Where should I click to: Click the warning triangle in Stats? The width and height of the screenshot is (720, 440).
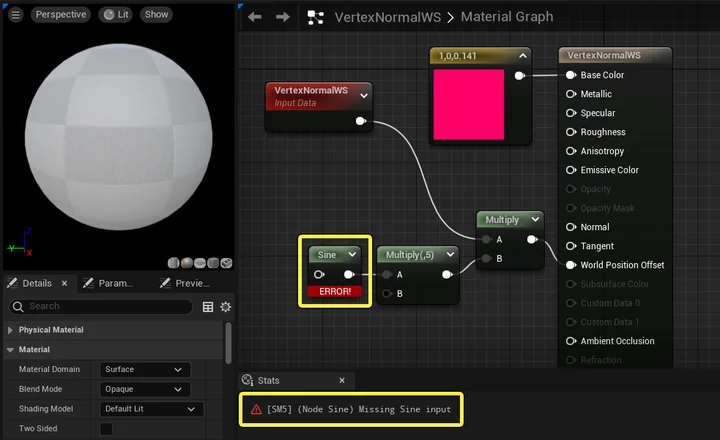[256, 409]
